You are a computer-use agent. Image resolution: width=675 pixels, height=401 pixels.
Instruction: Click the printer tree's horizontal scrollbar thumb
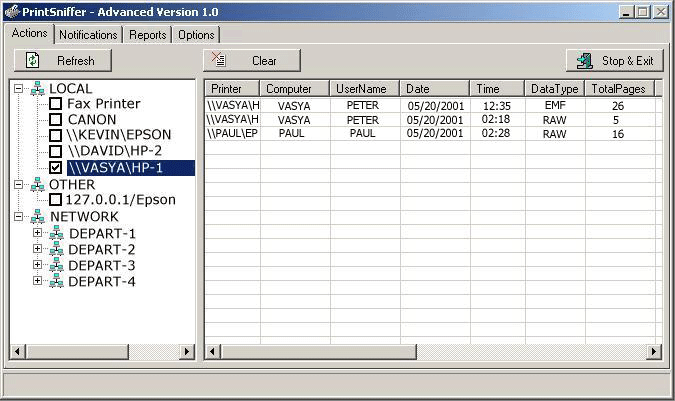coord(77,352)
